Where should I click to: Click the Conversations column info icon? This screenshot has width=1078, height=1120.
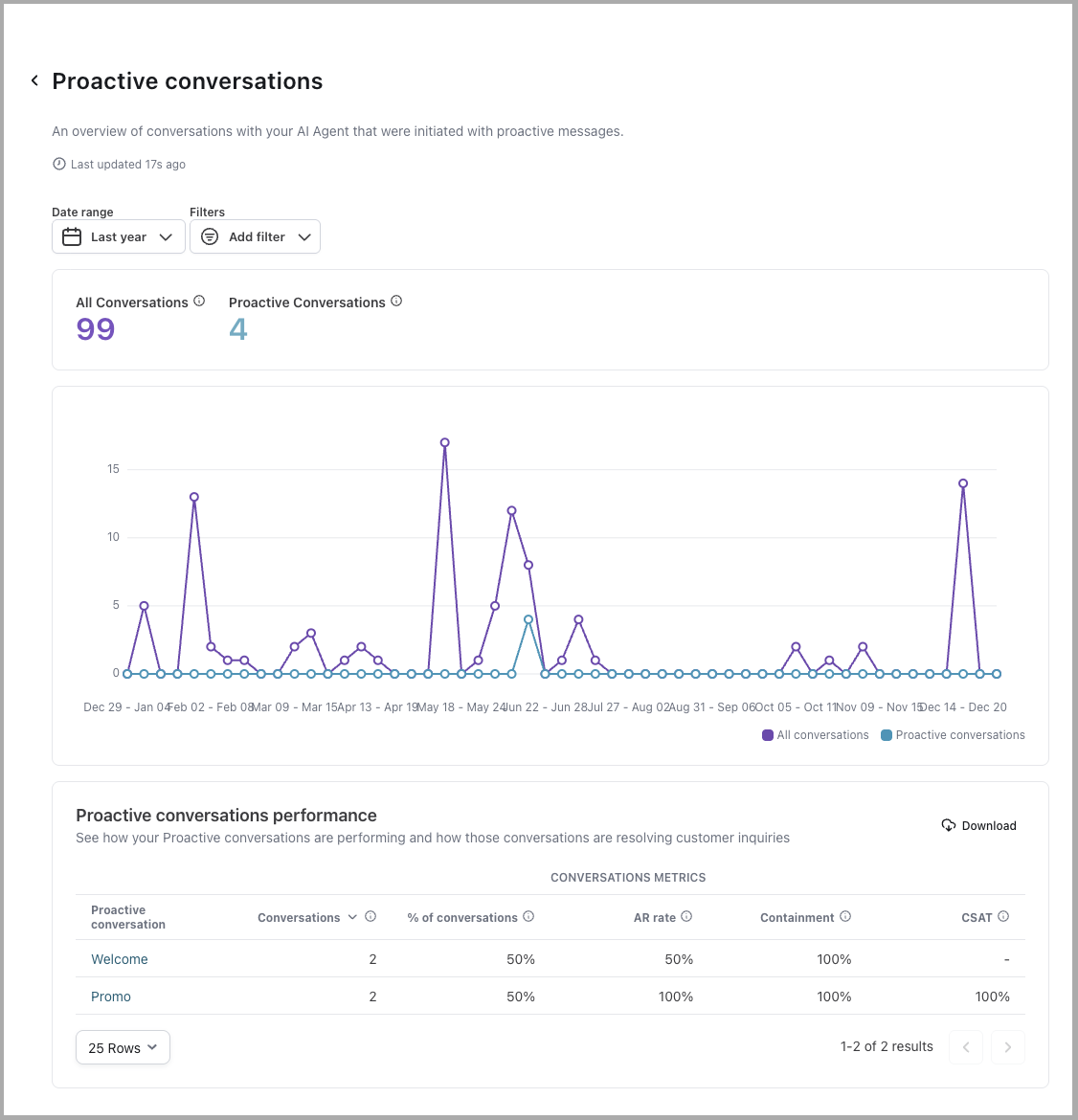point(371,916)
